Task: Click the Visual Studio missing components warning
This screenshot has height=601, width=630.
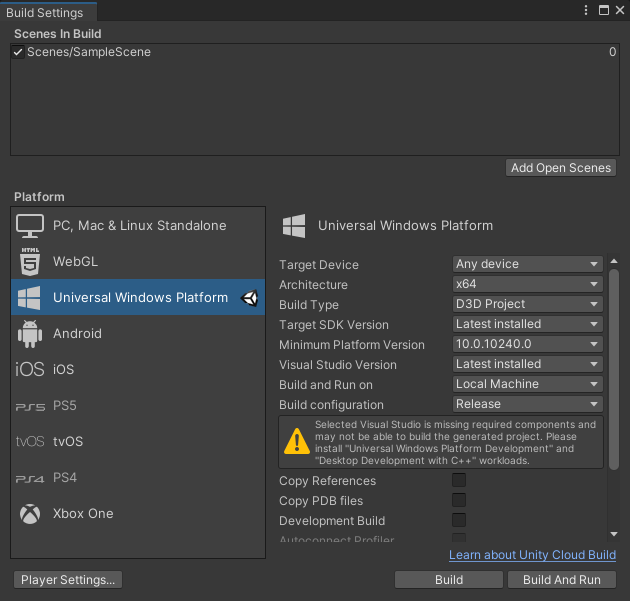Action: pos(441,442)
